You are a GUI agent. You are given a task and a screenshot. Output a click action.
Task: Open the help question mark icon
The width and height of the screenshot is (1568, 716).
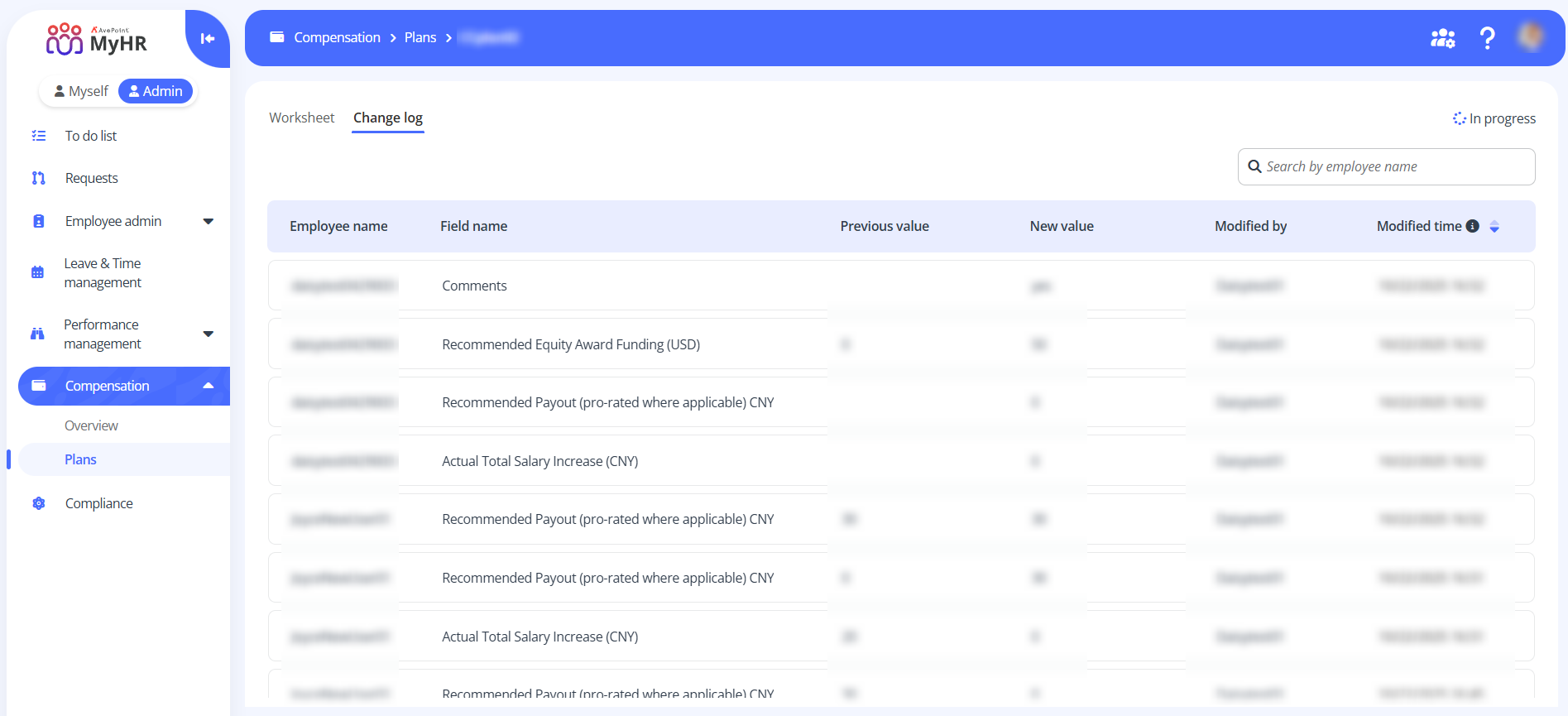pyautogui.click(x=1487, y=38)
